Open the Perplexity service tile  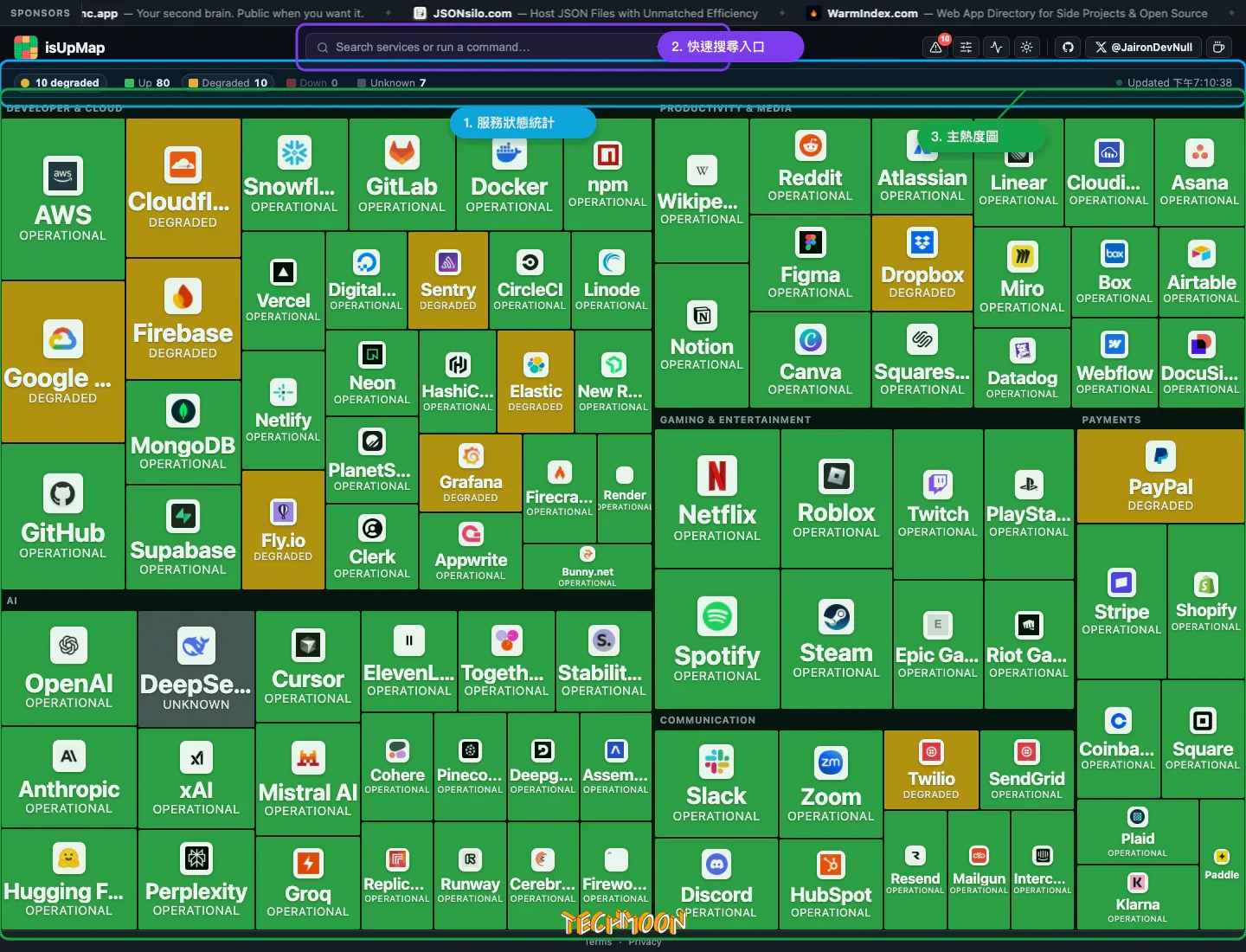tap(196, 879)
